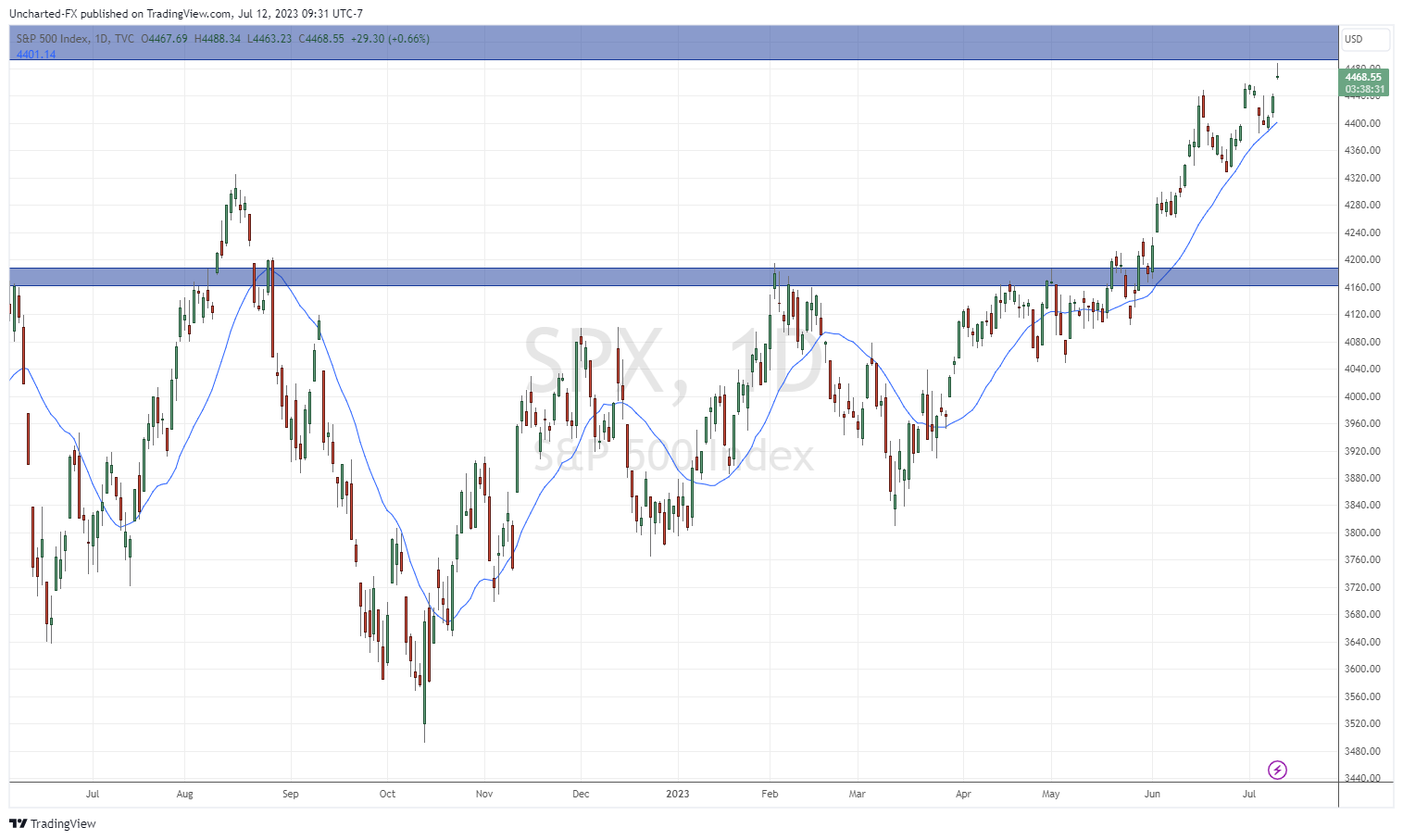1403x840 pixels.
Task: Click the 4280.00 price axis label
Action: click(x=1362, y=205)
